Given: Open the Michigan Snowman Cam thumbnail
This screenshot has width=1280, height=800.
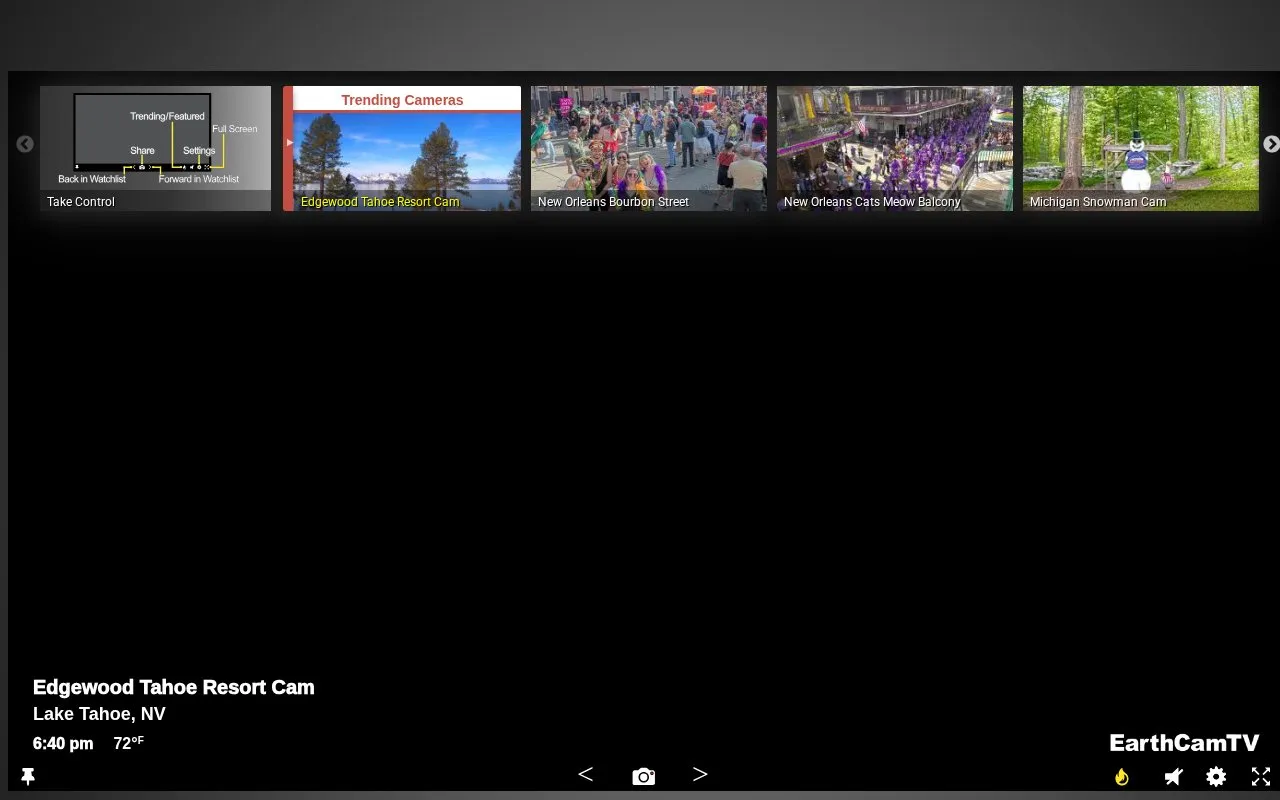Looking at the screenshot, I should (x=1141, y=148).
